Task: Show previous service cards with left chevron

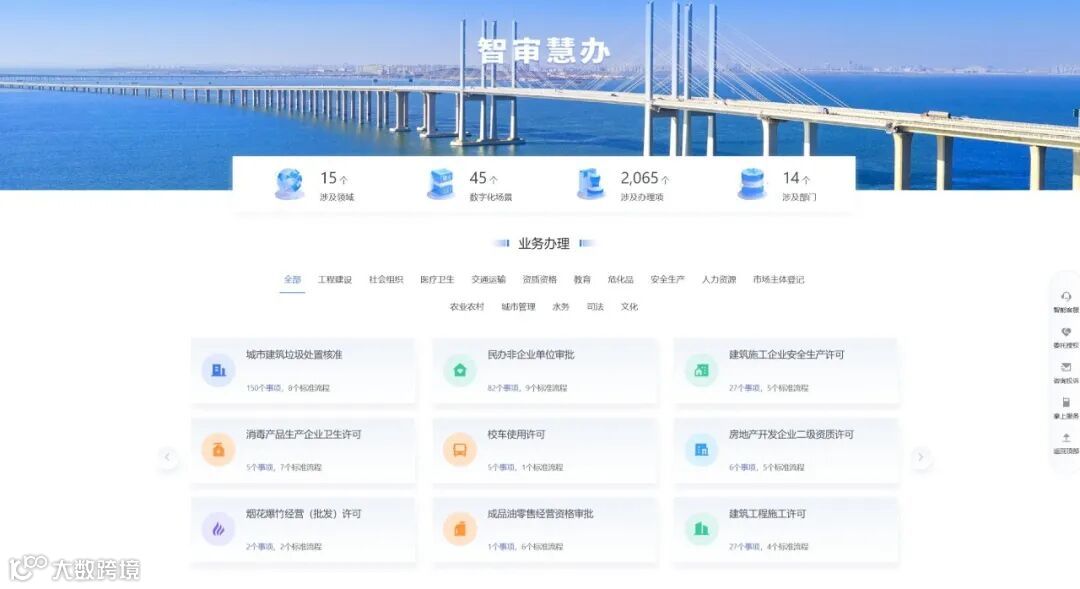Action: 167,457
